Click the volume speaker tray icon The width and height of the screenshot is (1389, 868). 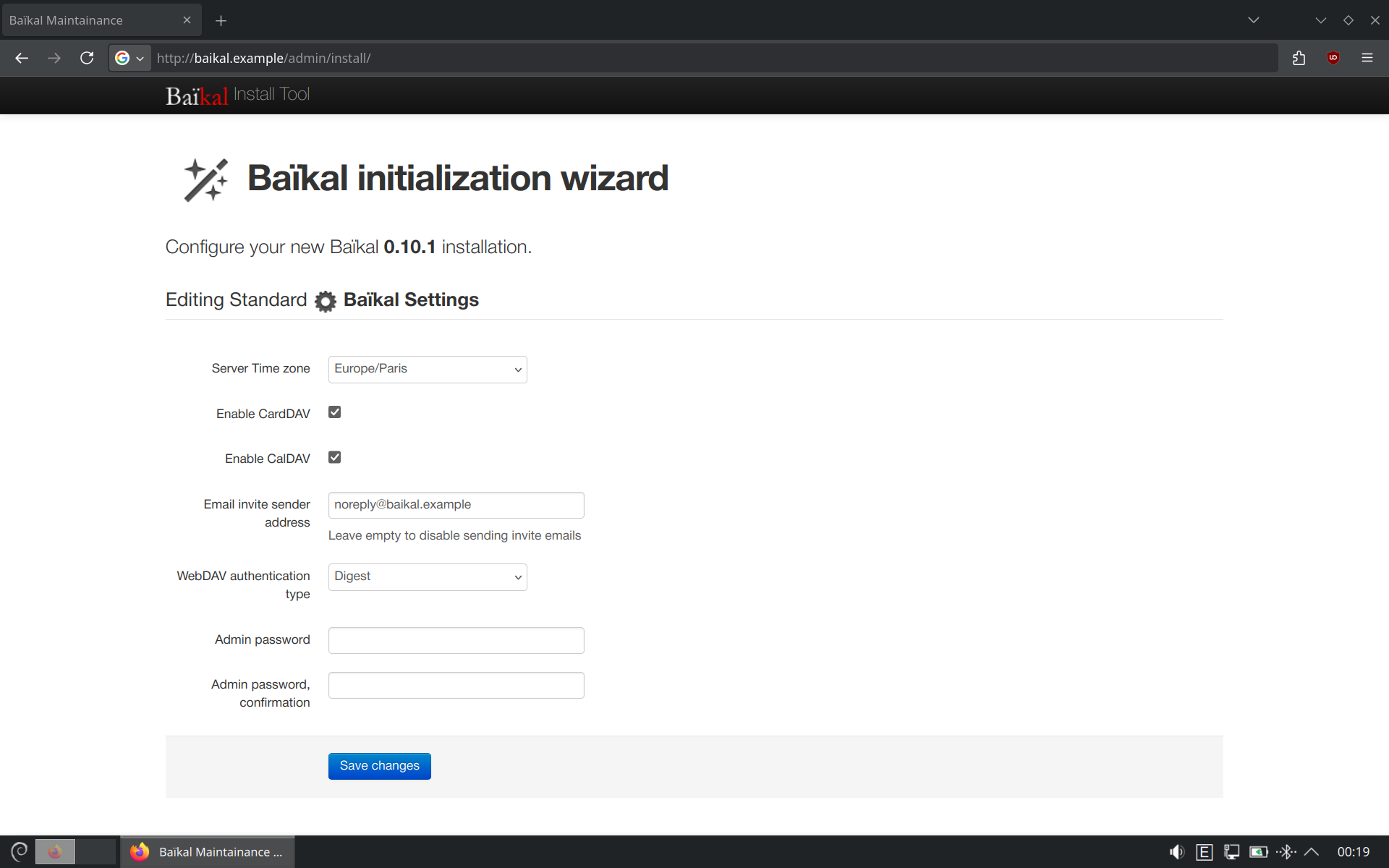pos(1177,852)
